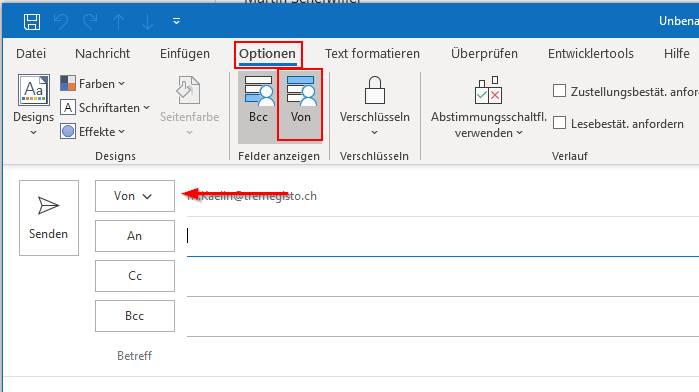Open the Farben color dropdown
The height and width of the screenshot is (392, 699).
pos(93,83)
